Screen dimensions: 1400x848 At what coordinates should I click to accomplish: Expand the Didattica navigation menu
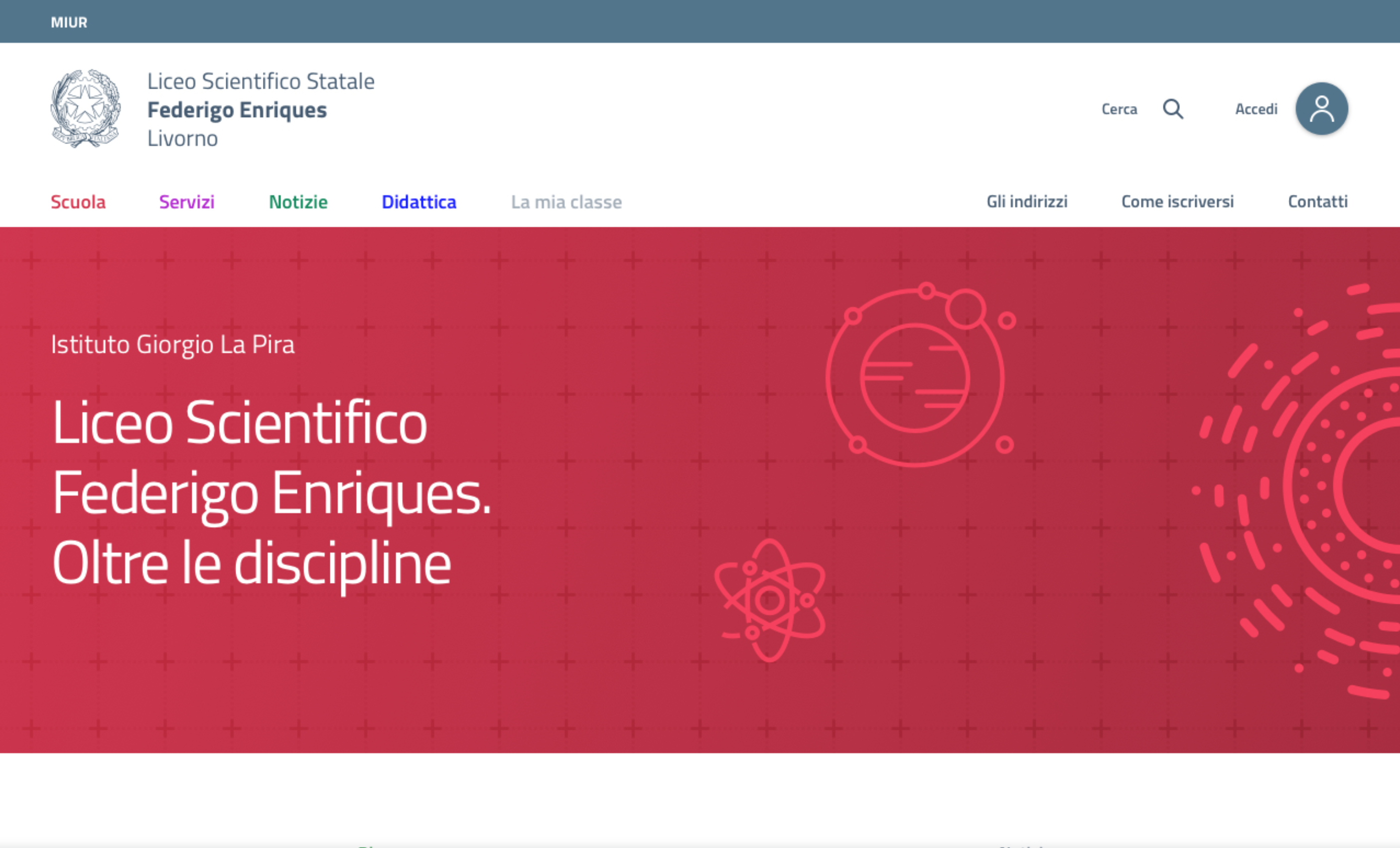coord(419,202)
